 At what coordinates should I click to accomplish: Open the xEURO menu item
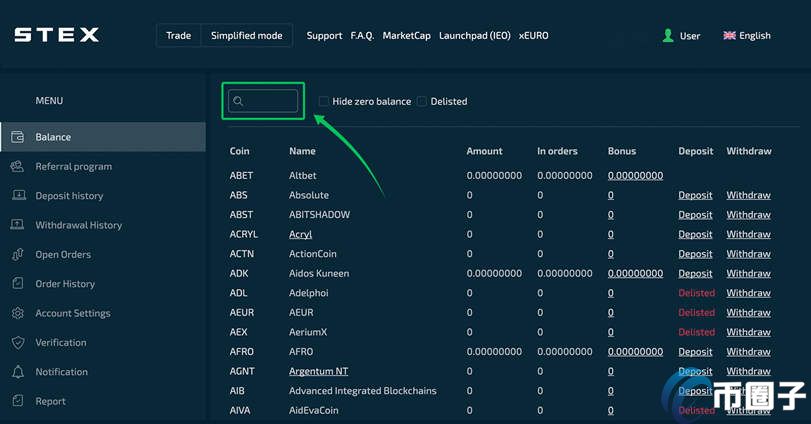click(x=534, y=36)
